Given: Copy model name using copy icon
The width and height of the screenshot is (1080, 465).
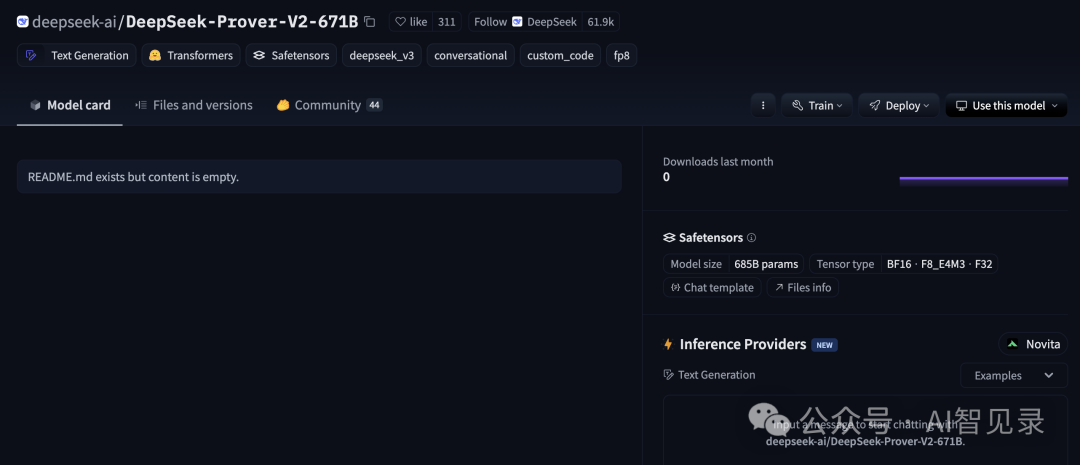Looking at the screenshot, I should click(x=370, y=21).
